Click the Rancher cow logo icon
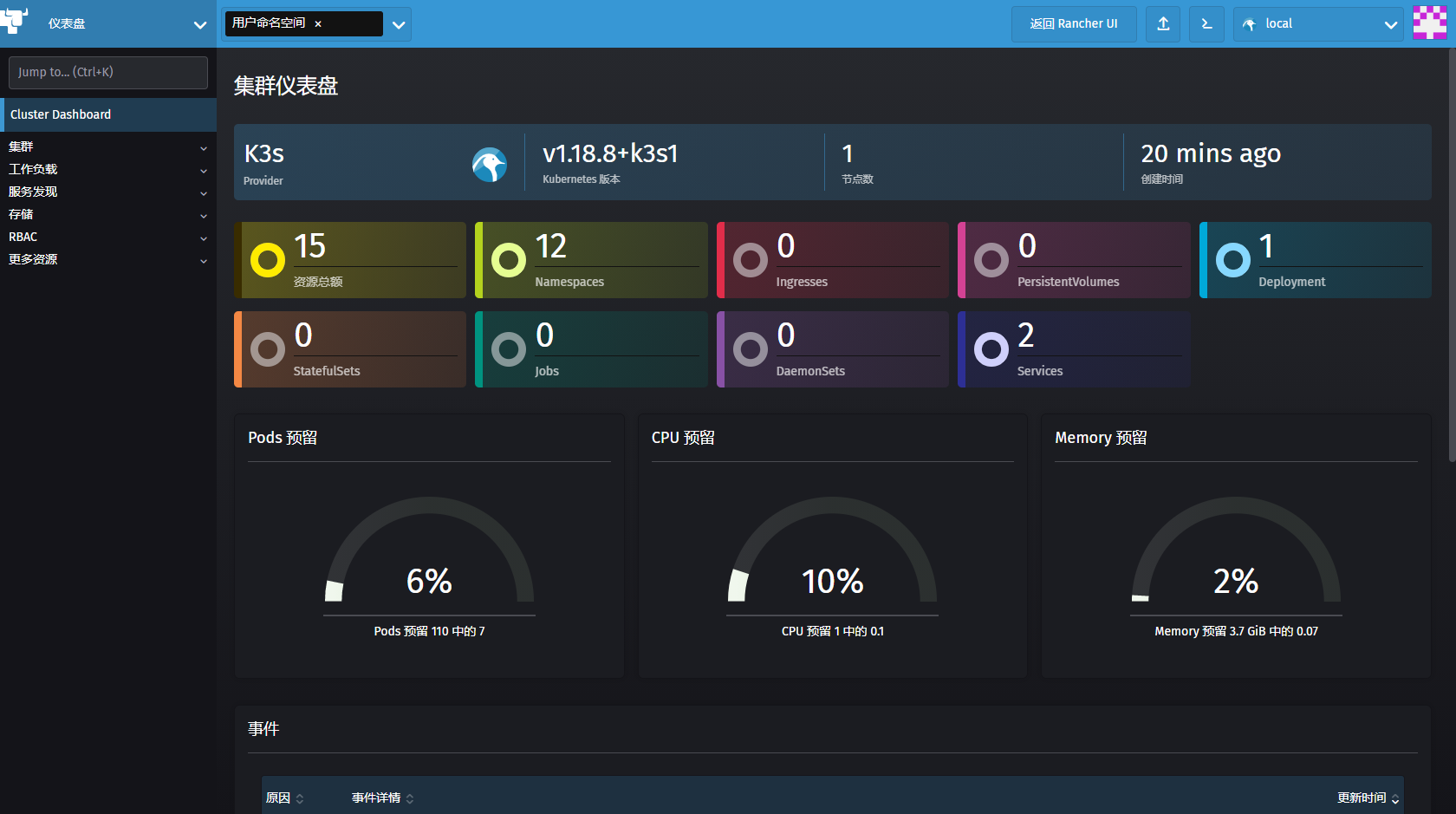The image size is (1456, 814). coord(14,20)
